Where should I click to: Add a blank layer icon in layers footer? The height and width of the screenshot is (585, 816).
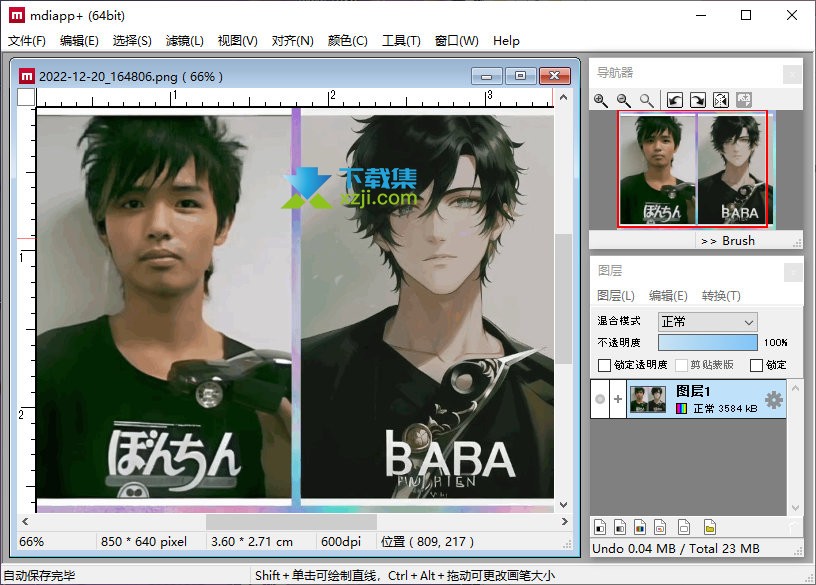(684, 527)
